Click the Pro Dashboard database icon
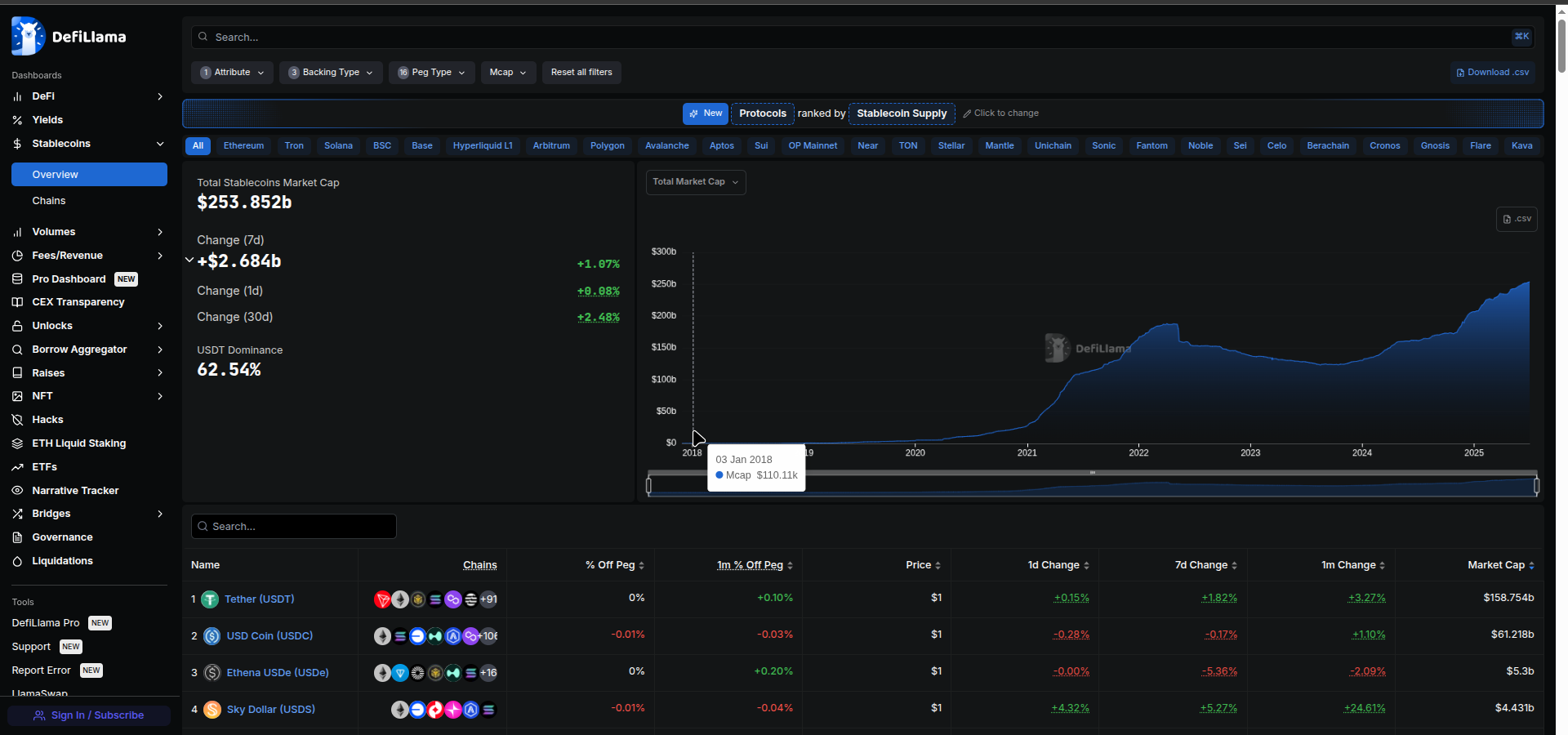The height and width of the screenshot is (735, 1568). (17, 279)
